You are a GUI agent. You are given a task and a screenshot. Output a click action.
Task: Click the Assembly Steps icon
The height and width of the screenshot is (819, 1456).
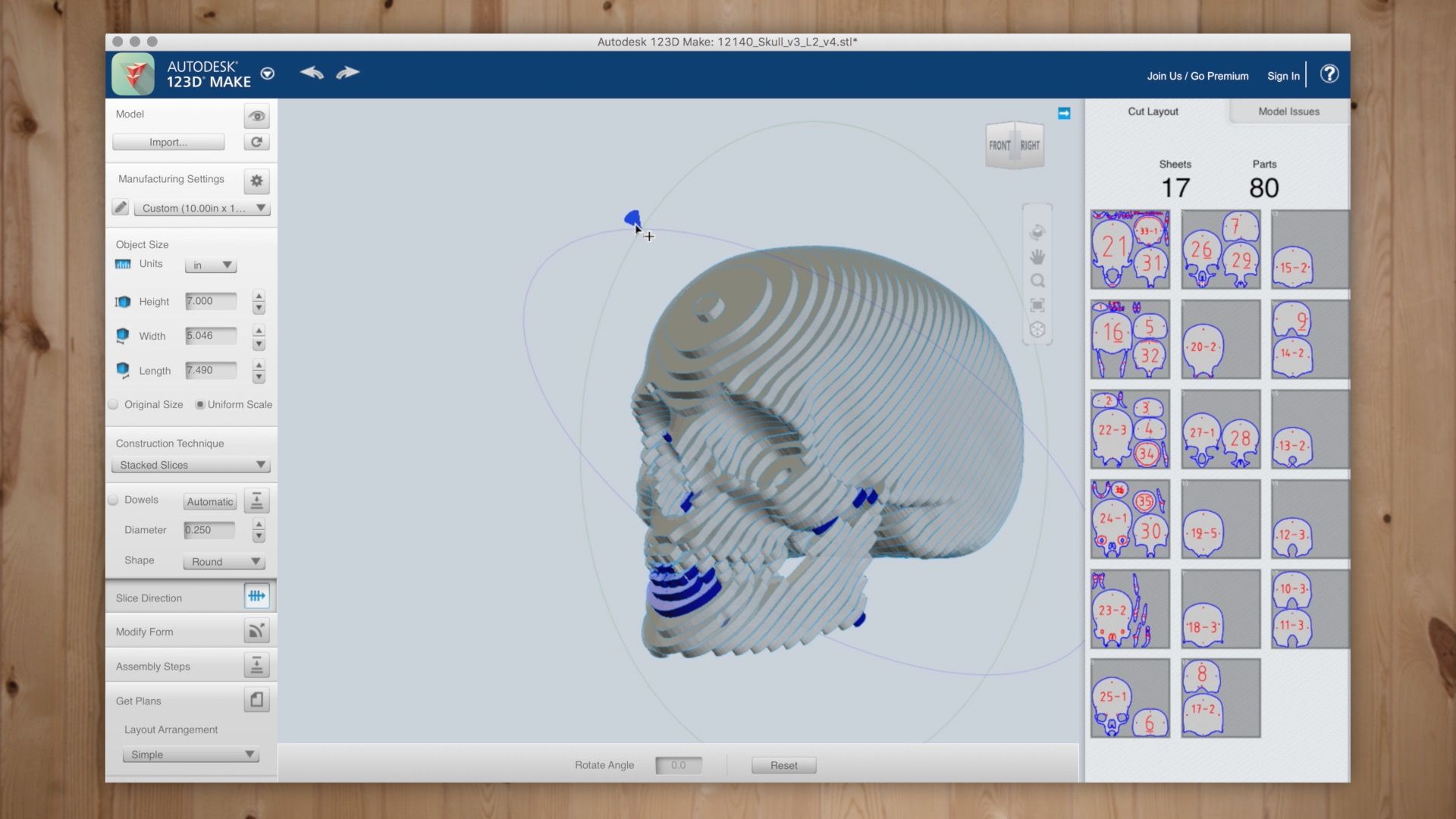point(257,664)
